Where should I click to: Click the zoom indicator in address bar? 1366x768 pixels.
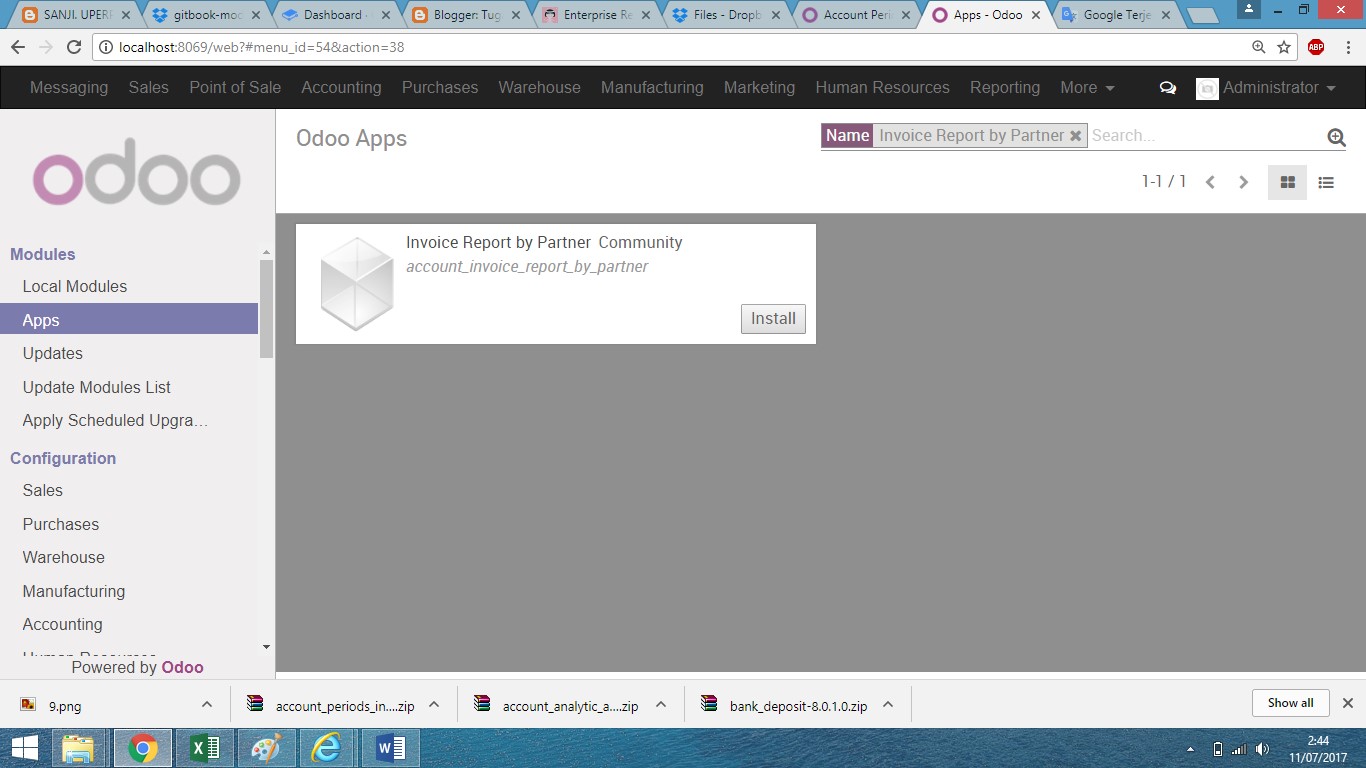coord(1258,47)
